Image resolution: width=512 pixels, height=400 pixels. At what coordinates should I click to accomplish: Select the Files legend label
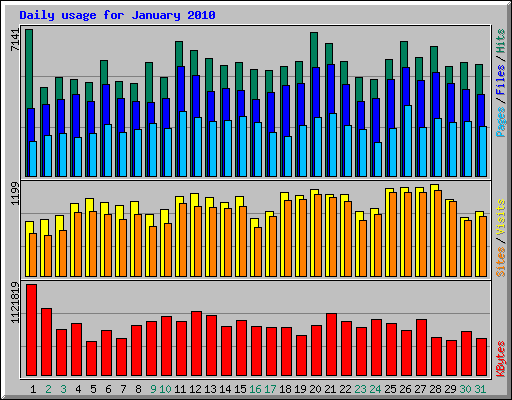point(501,80)
